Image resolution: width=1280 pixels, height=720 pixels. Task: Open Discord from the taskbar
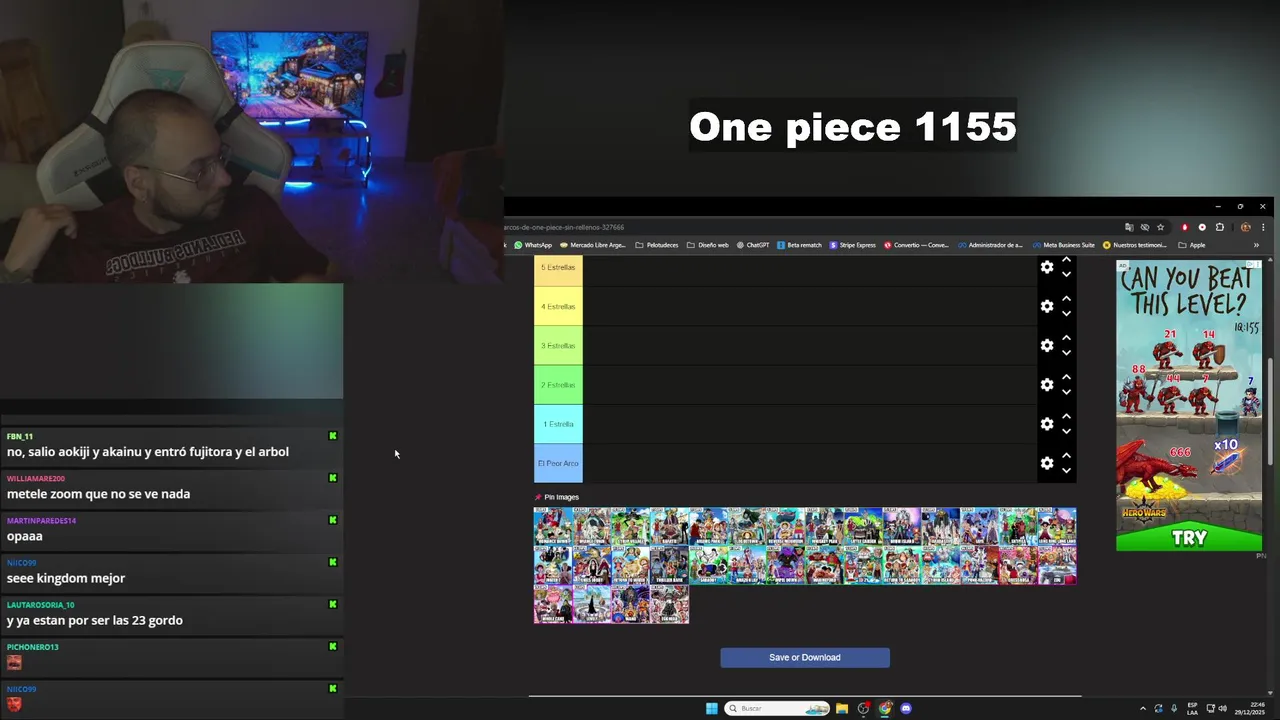coord(906,708)
